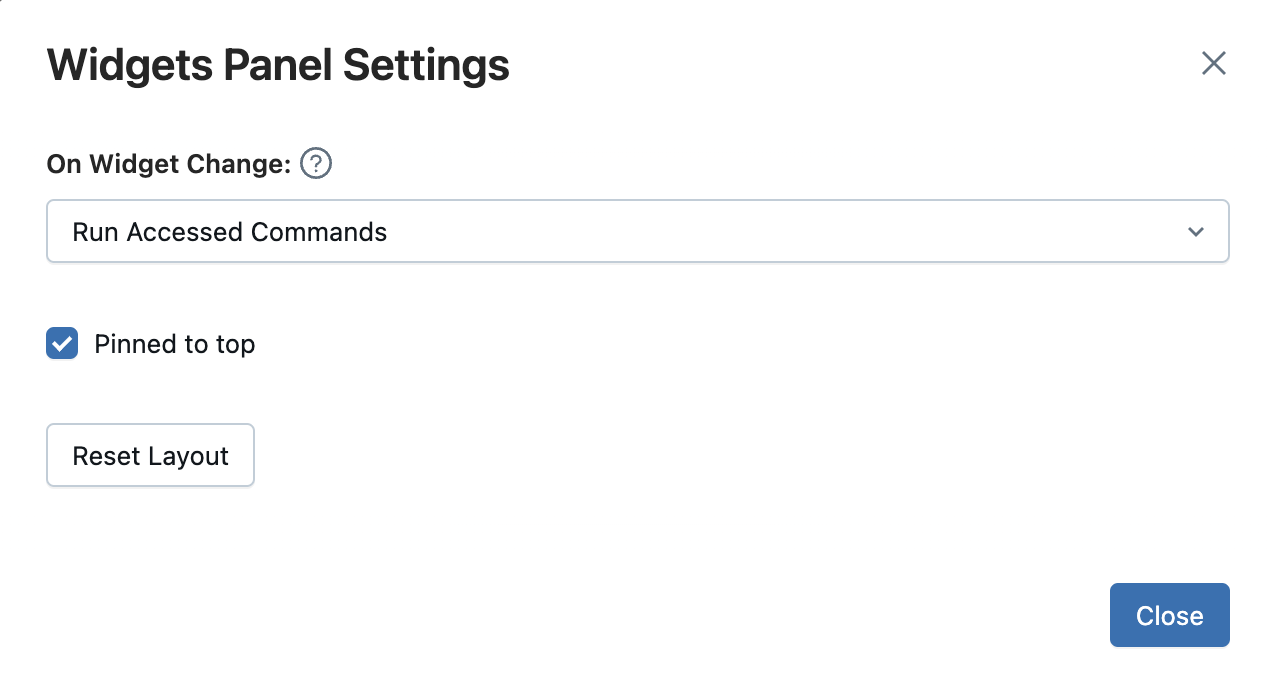Select the Run Accessed Commands text

[229, 231]
